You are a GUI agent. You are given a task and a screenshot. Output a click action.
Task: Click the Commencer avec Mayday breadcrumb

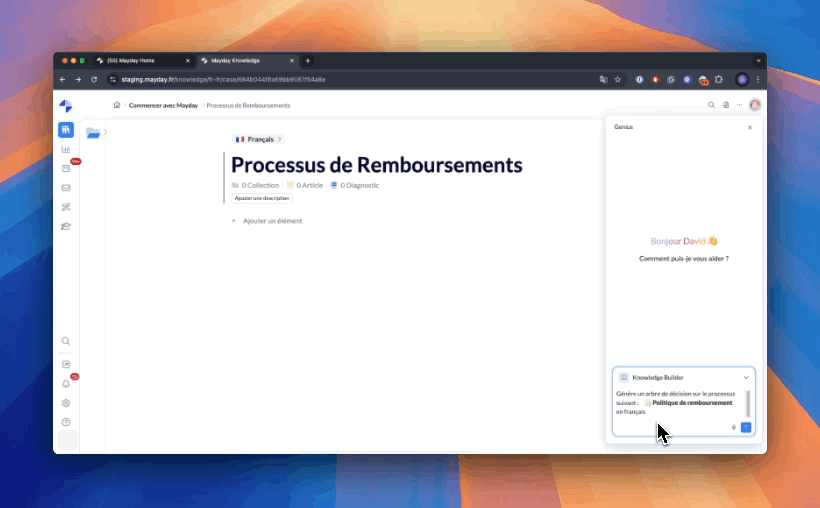tap(163, 105)
